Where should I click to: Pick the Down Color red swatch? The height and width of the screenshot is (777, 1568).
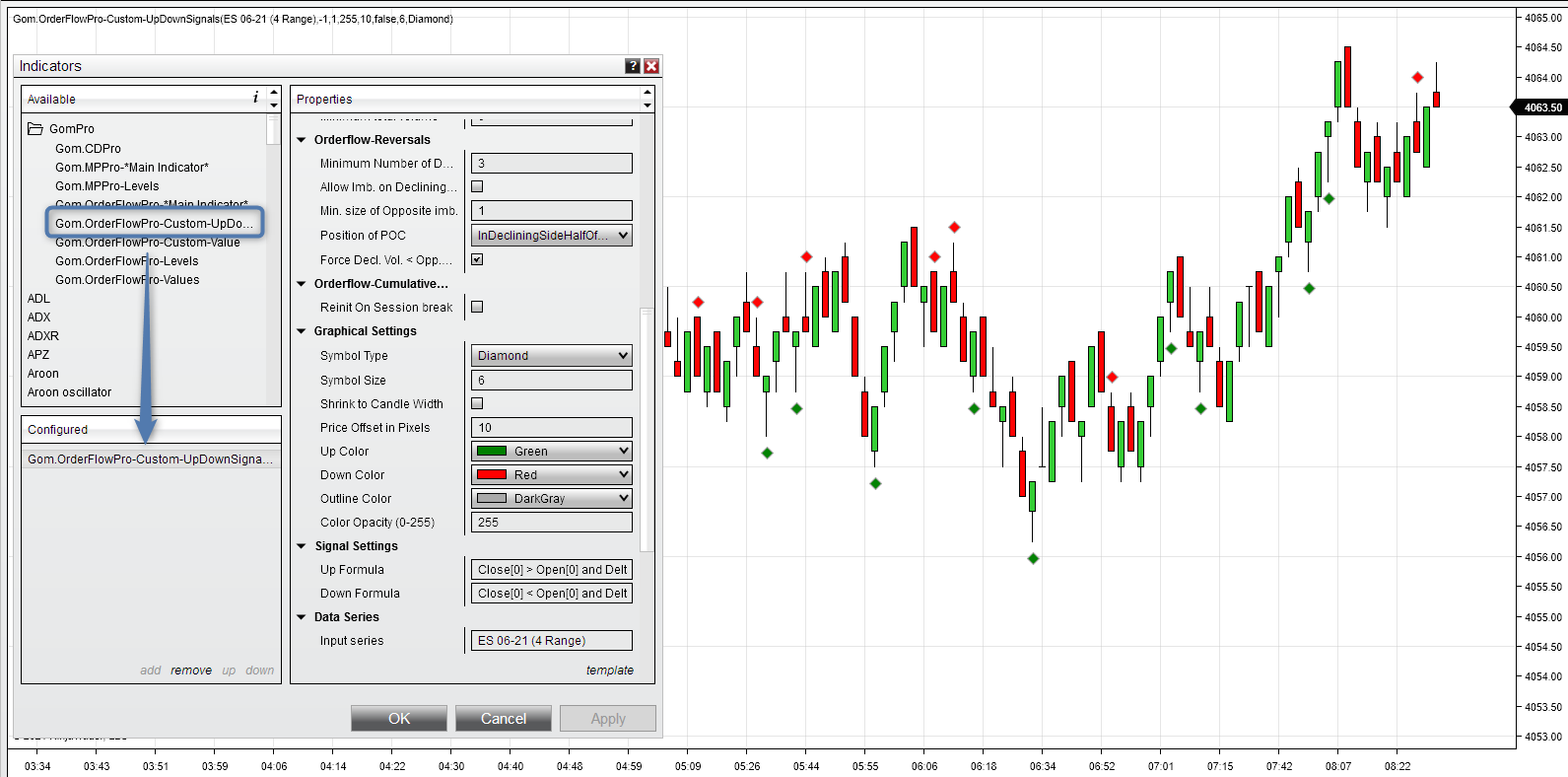pyautogui.click(x=492, y=475)
